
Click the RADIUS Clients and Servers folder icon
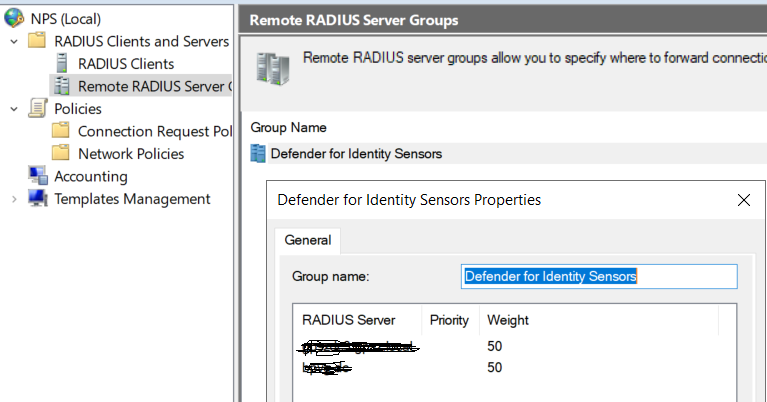tap(37, 41)
